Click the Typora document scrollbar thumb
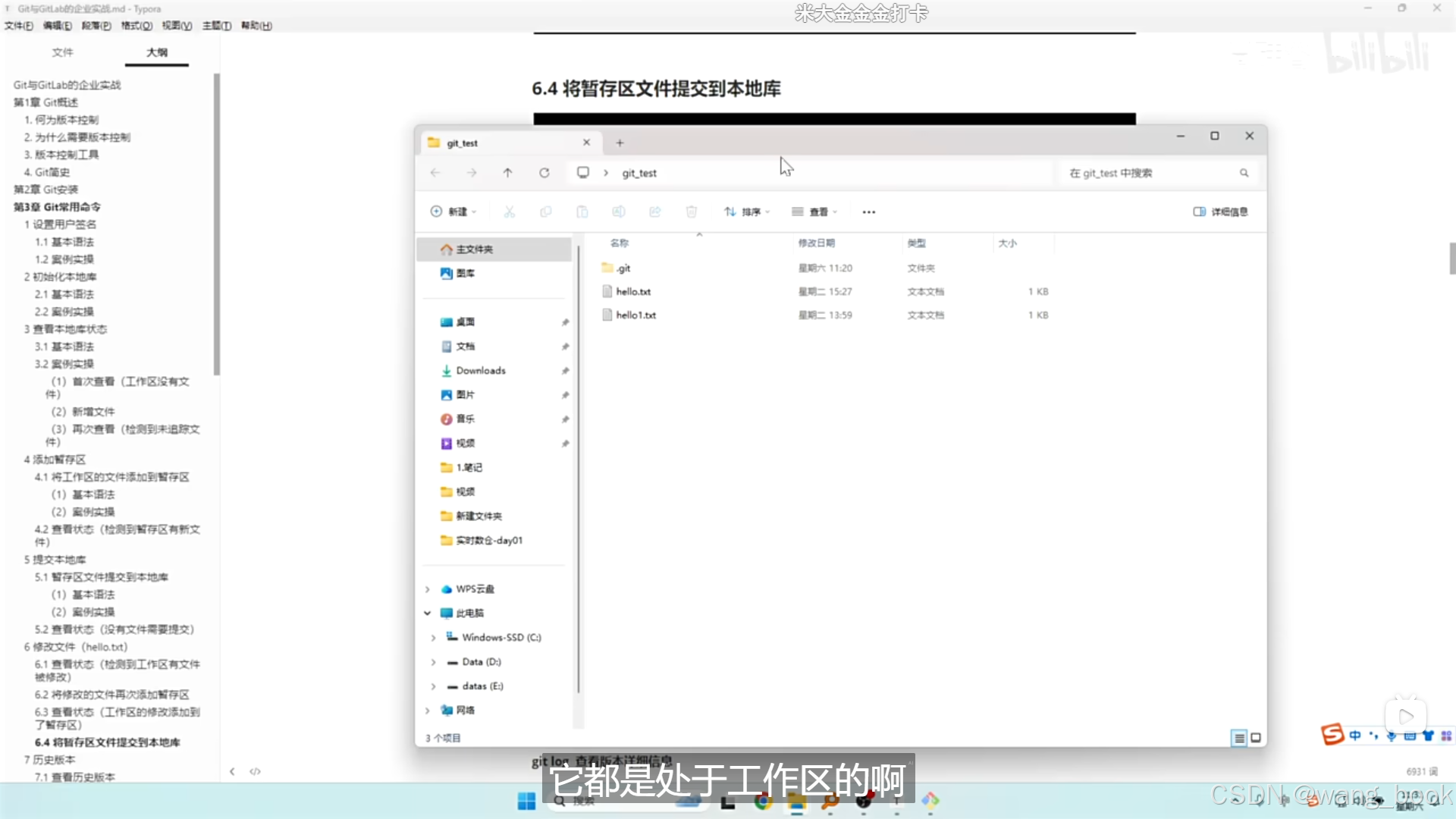1456x819 pixels. [1452, 259]
